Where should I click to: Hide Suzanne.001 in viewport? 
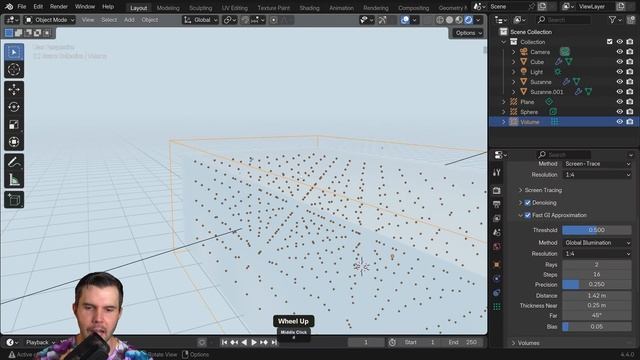tap(620, 92)
